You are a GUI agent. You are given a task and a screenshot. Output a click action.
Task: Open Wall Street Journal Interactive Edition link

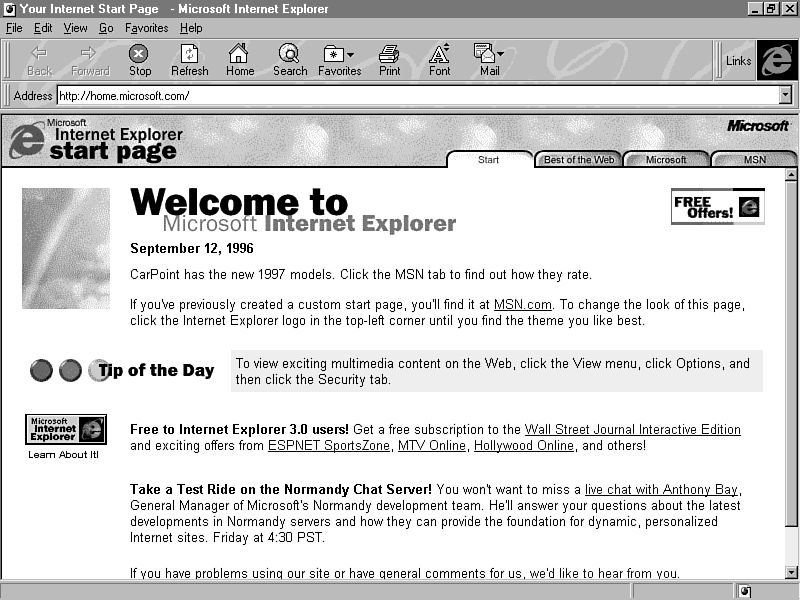point(633,430)
